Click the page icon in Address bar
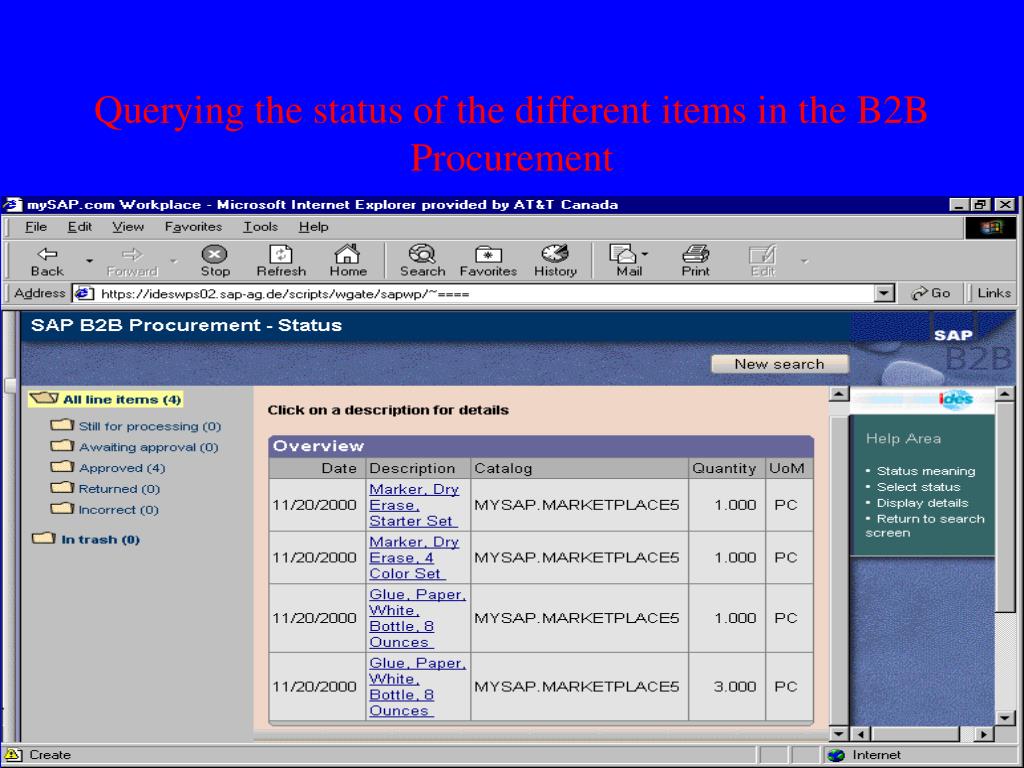This screenshot has width=1024, height=768. click(x=84, y=293)
